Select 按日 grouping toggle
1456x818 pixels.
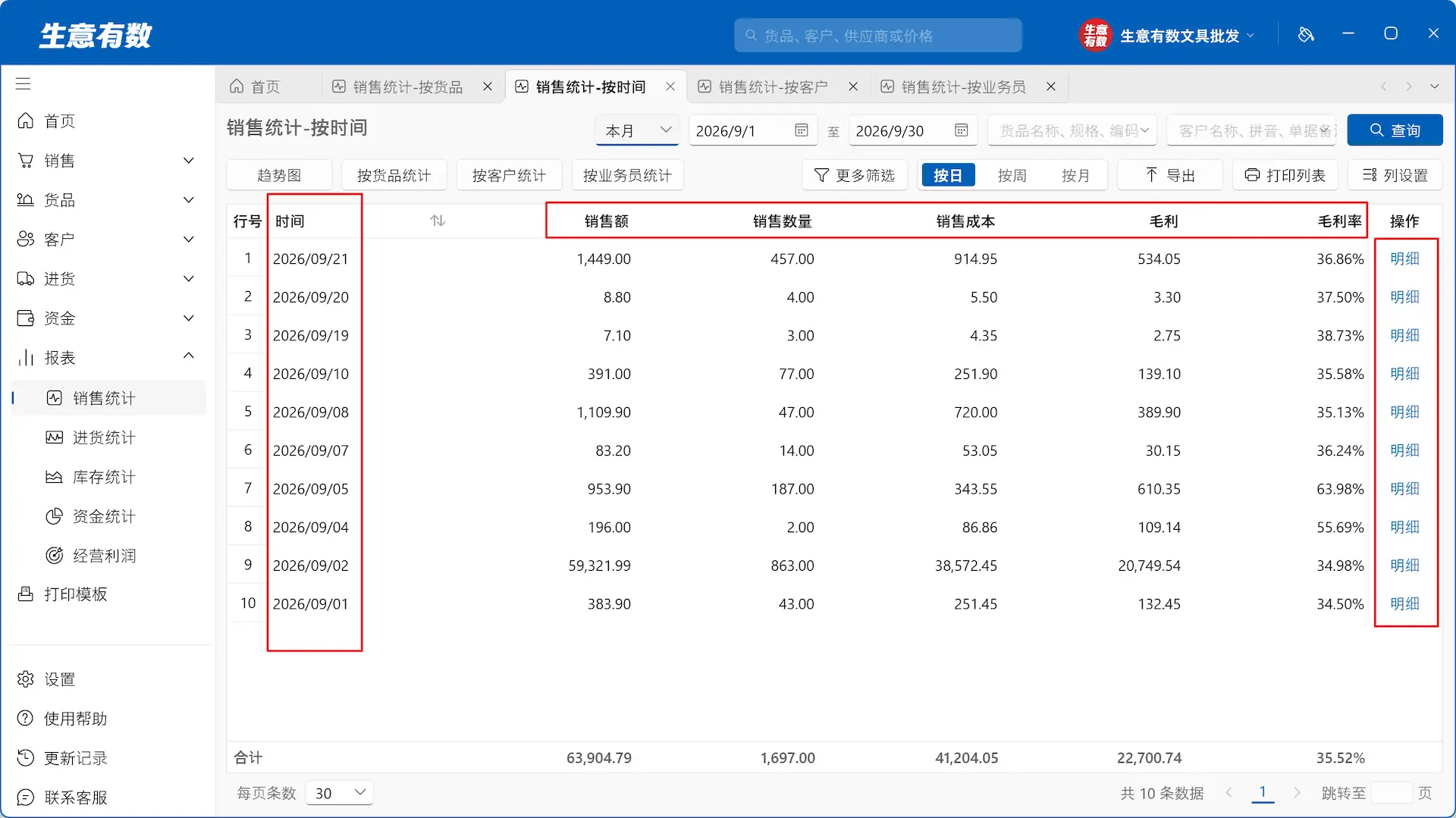pos(948,175)
